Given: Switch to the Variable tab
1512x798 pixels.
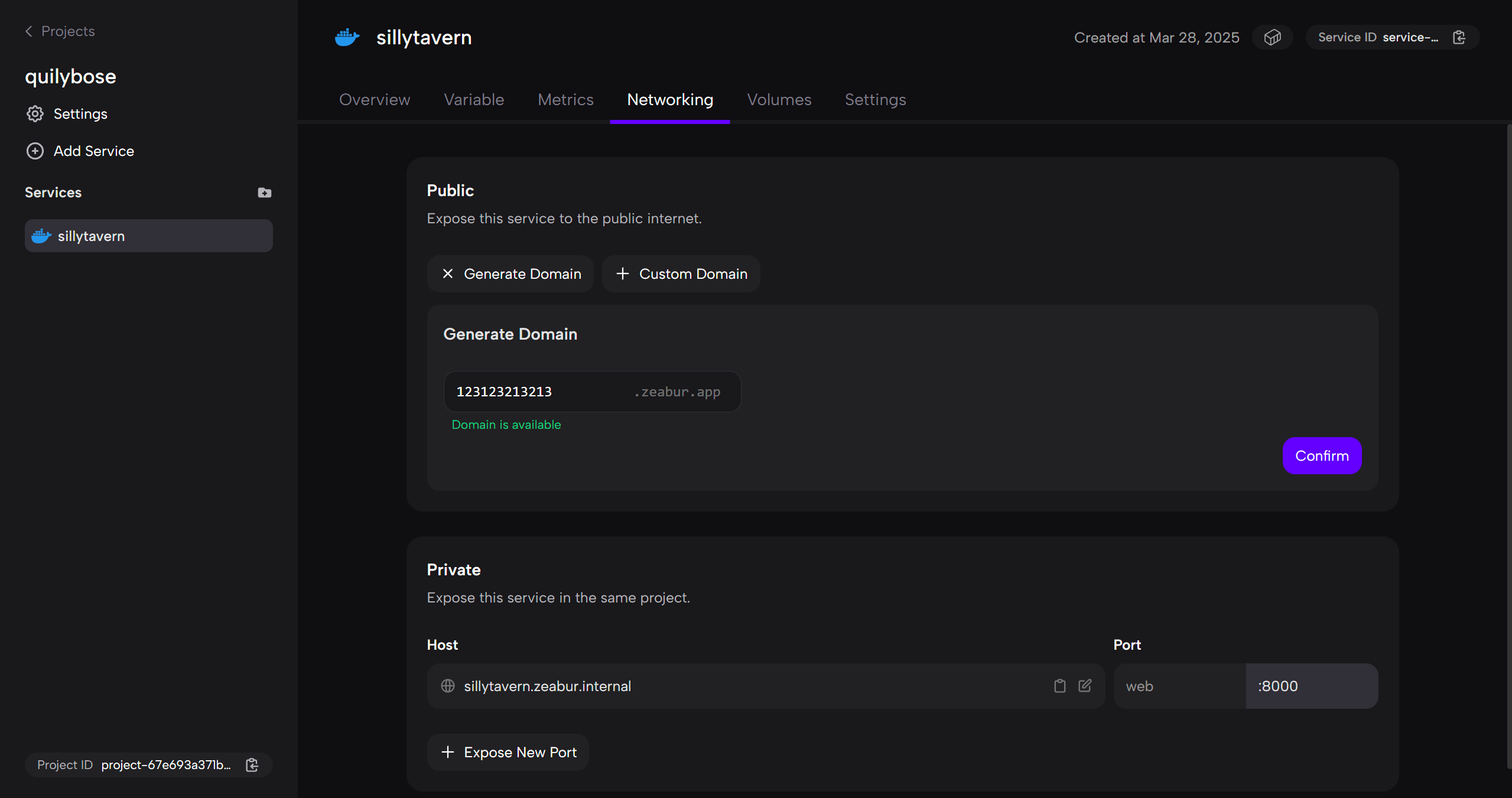Looking at the screenshot, I should point(474,100).
